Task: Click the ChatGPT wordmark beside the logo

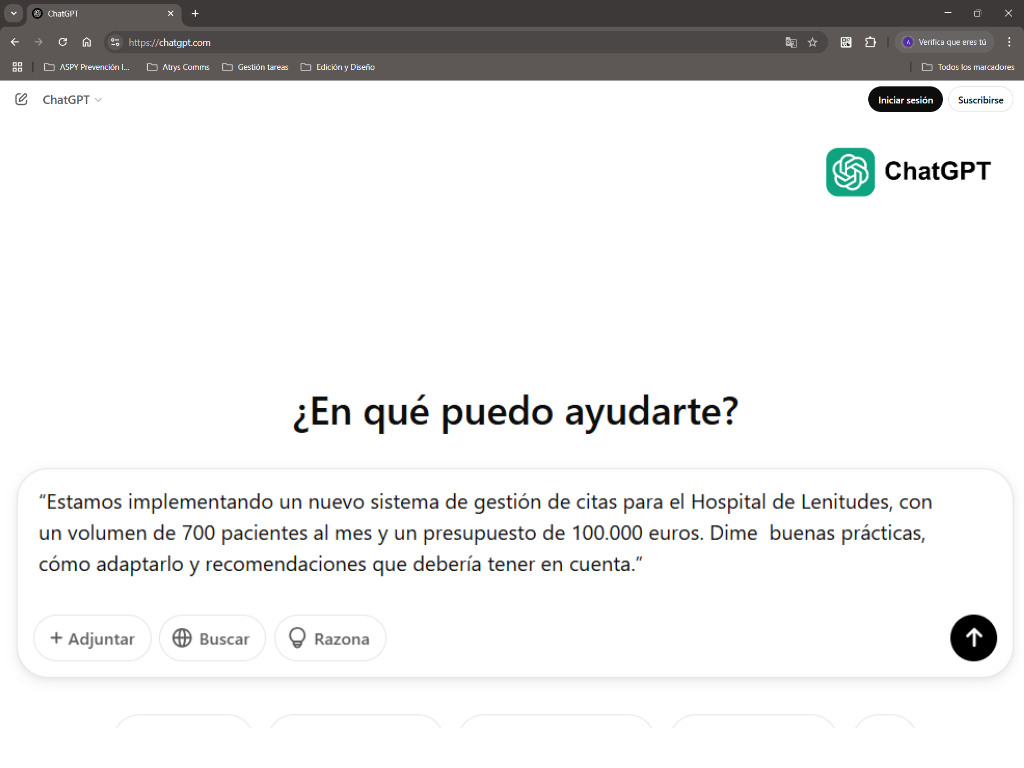Action: pyautogui.click(x=937, y=171)
